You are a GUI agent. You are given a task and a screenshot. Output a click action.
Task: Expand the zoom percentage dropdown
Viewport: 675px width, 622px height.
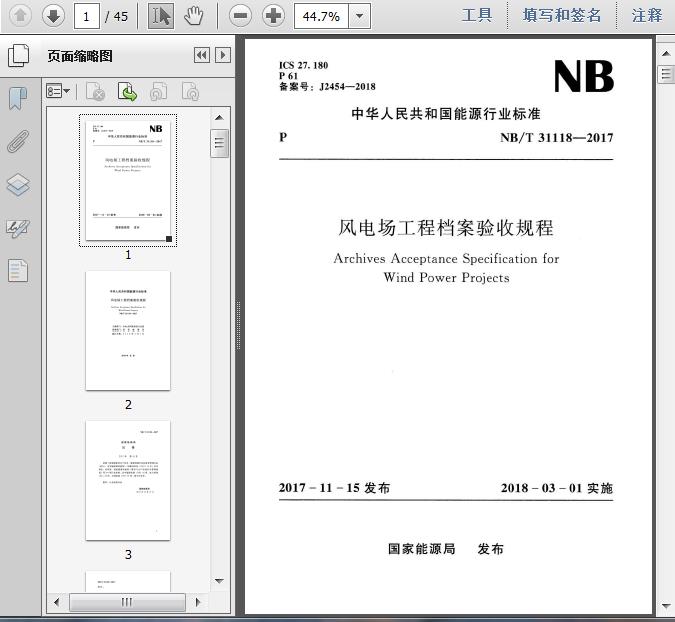point(359,16)
